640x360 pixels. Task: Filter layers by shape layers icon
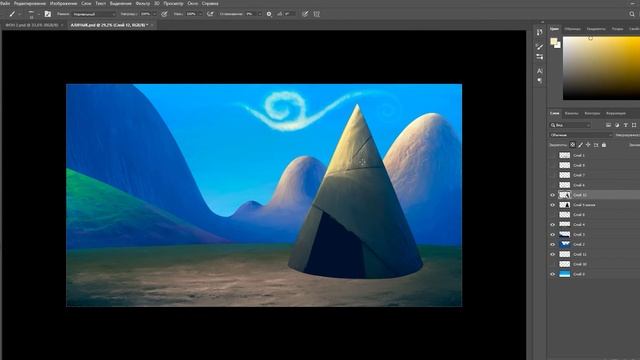[x=634, y=125]
